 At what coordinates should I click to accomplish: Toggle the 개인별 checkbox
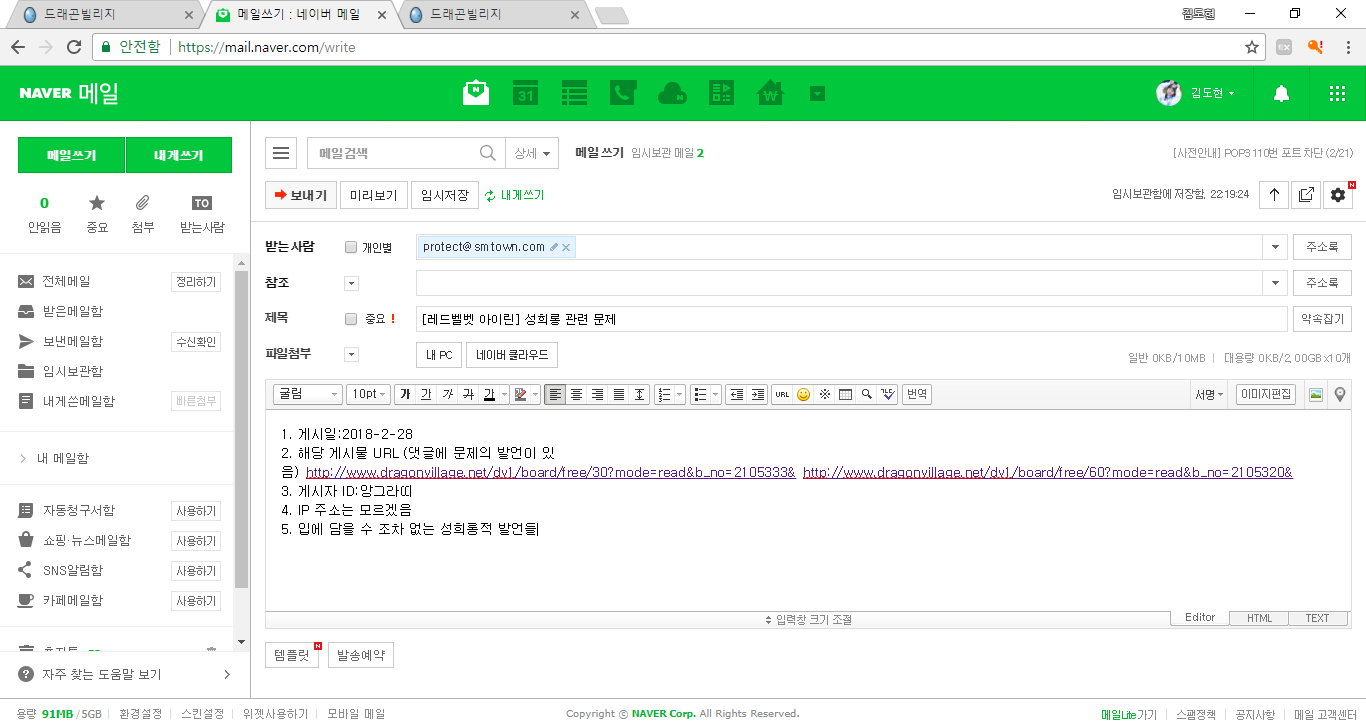(x=351, y=247)
